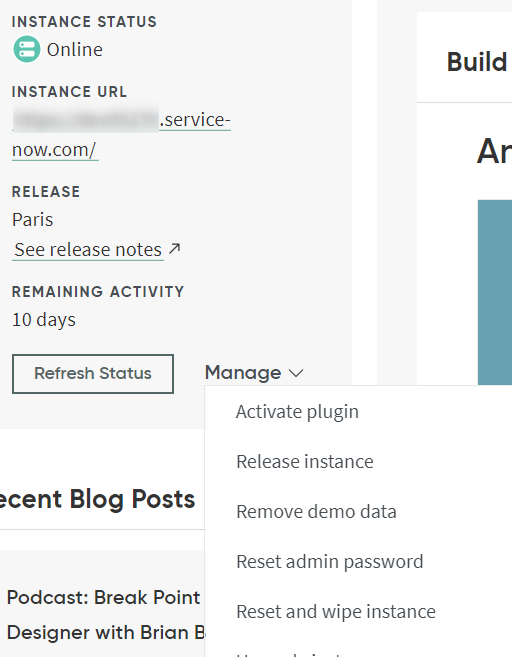The image size is (512, 657).
Task: Choose the Reset admin password option
Action: pos(330,562)
